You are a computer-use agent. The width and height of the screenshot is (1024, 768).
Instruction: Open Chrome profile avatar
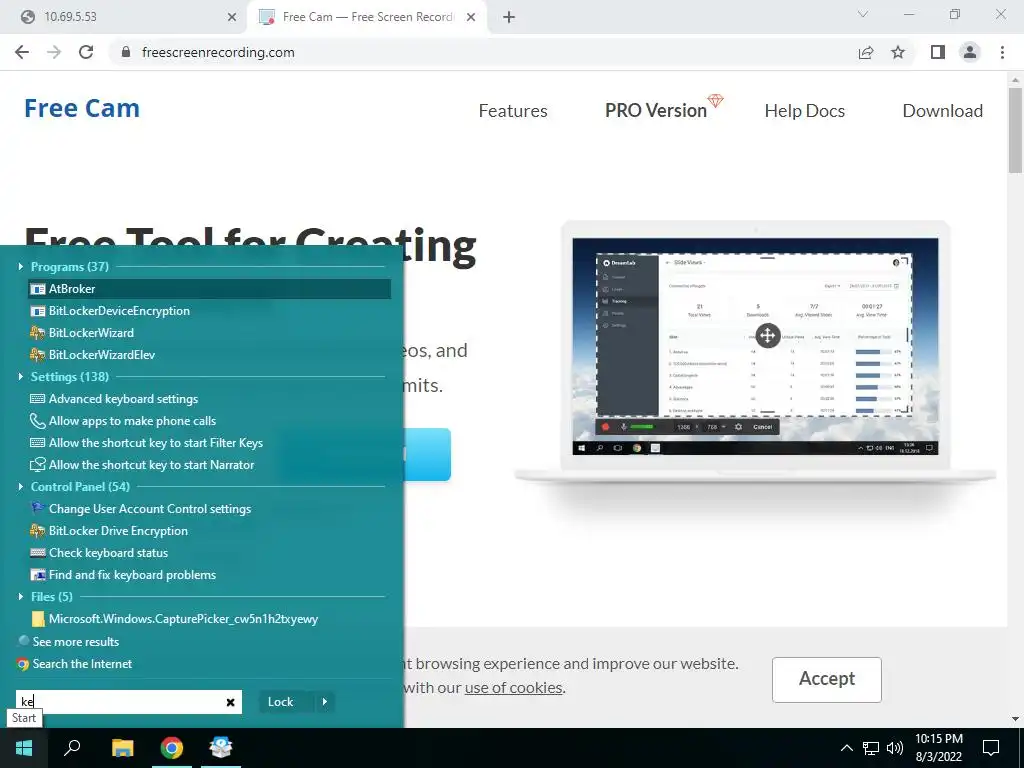click(x=970, y=52)
